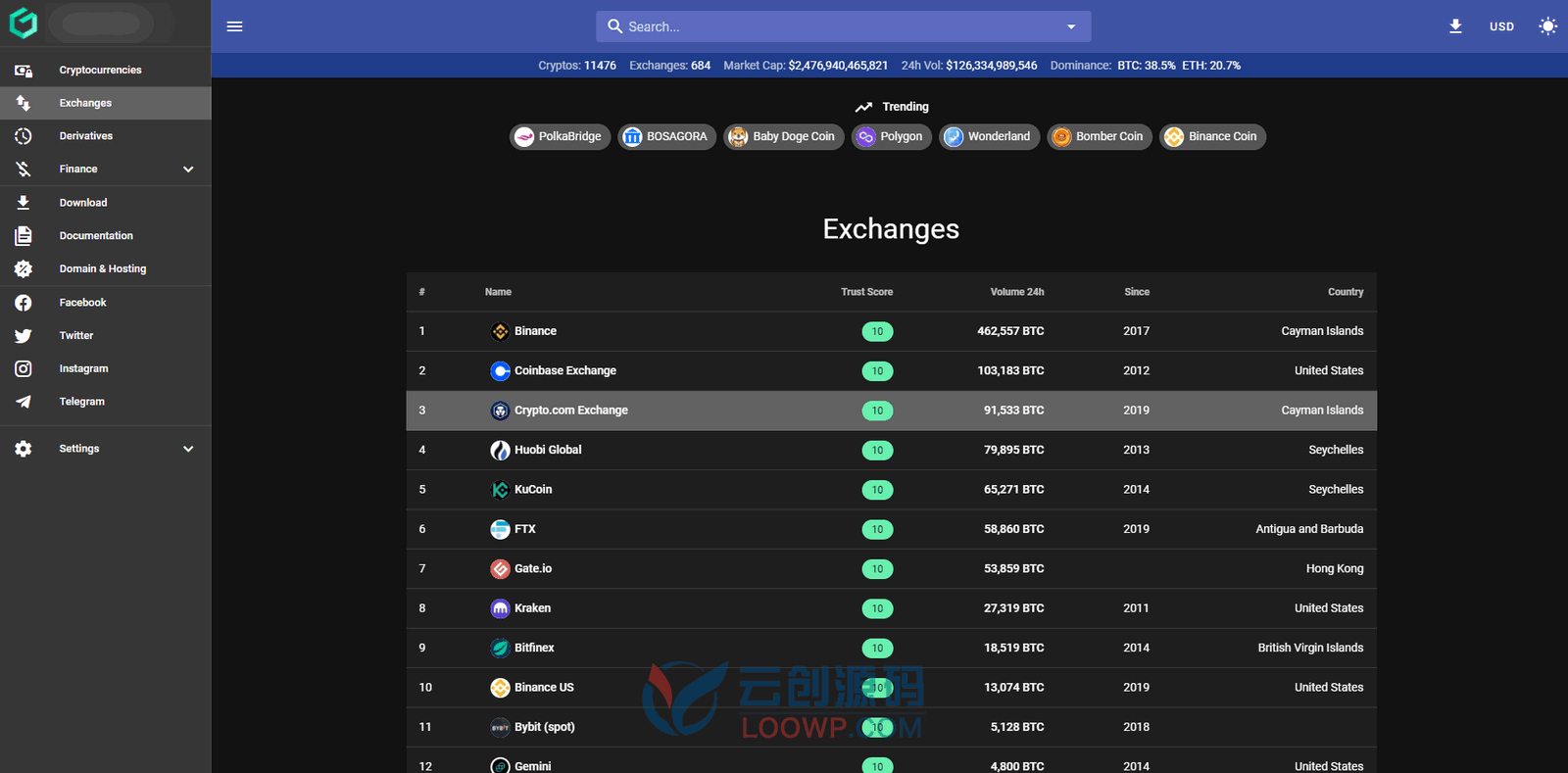
Task: Click the Trending heading icon
Action: (x=862, y=107)
